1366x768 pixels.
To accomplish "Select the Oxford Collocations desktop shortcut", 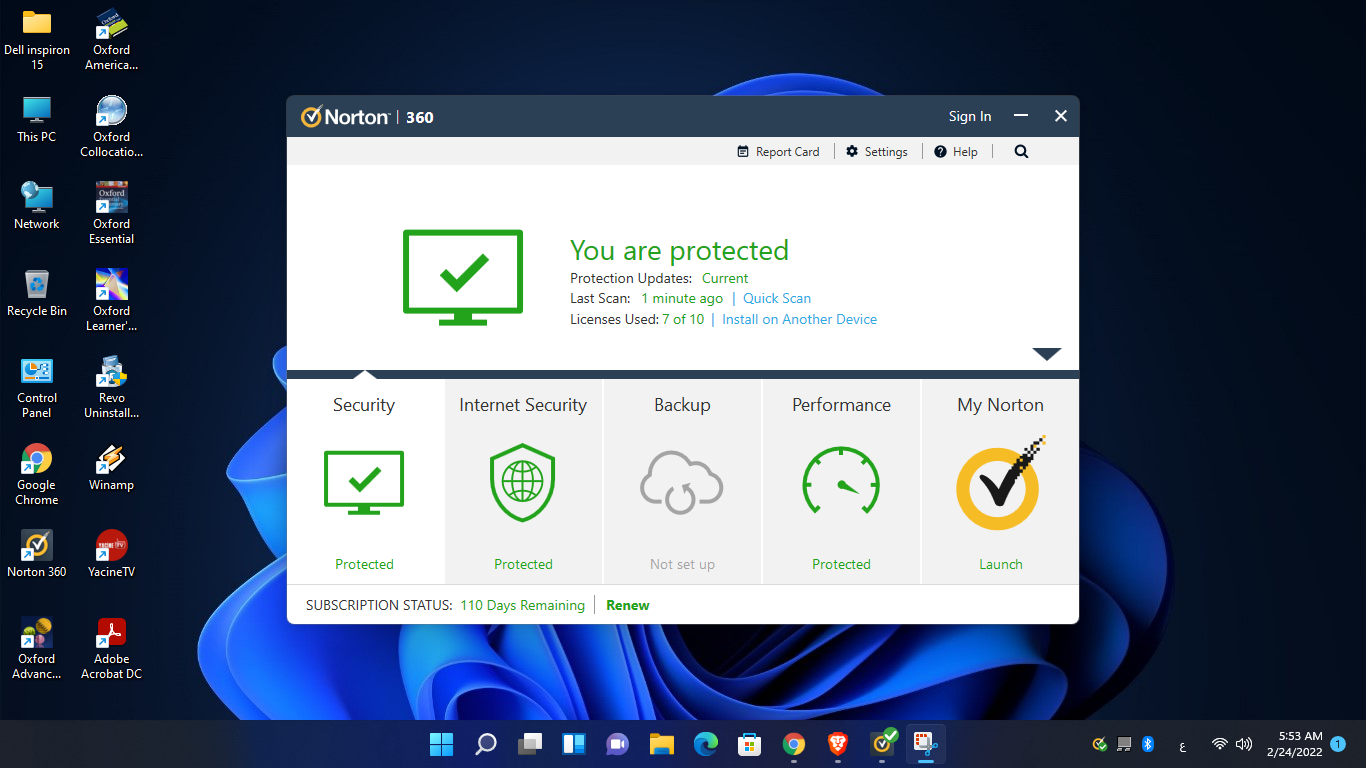I will click(111, 127).
